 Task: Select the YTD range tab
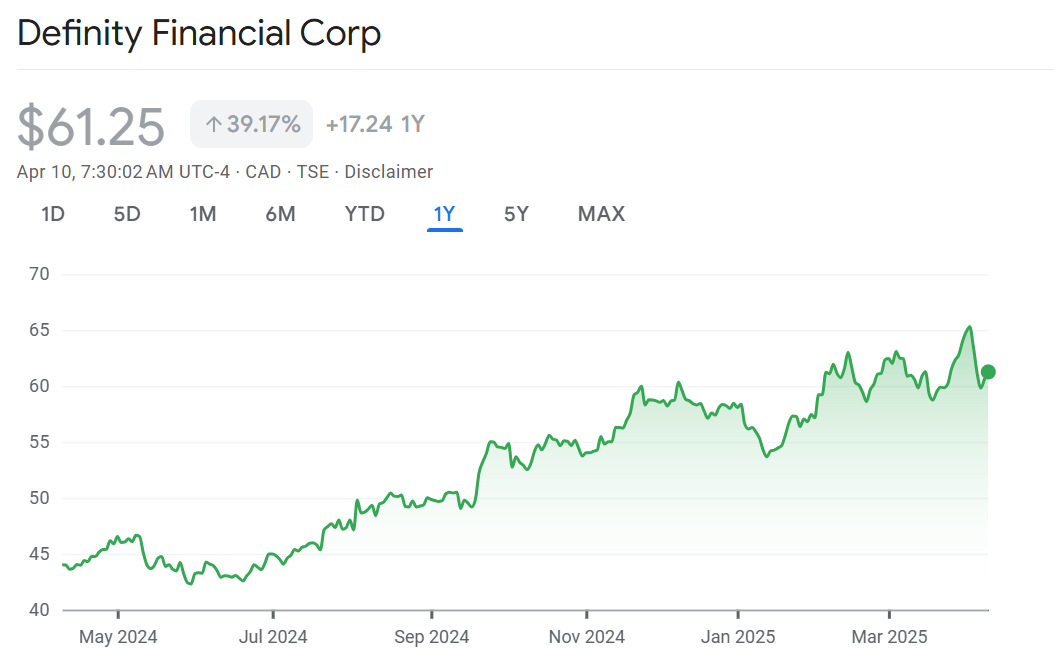click(365, 214)
